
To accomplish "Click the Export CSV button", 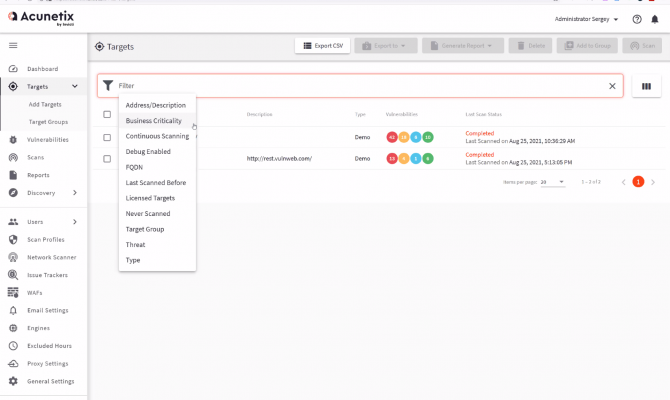I will 323,46.
